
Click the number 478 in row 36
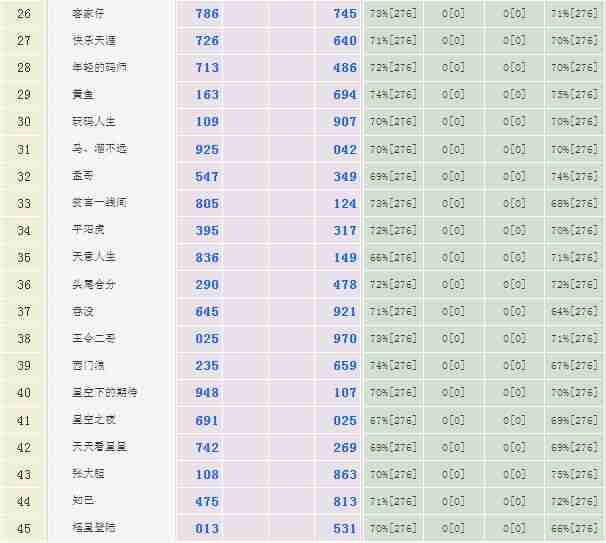coord(344,285)
